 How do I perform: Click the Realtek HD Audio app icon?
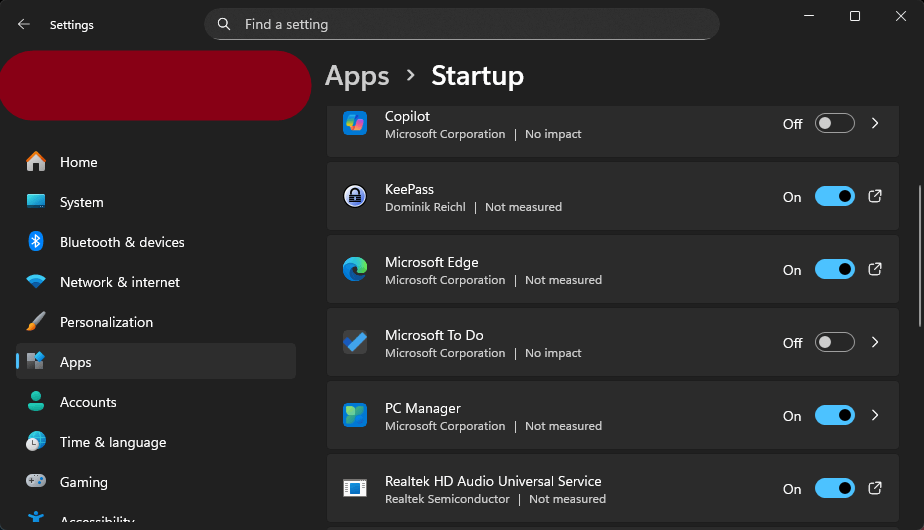tap(355, 488)
